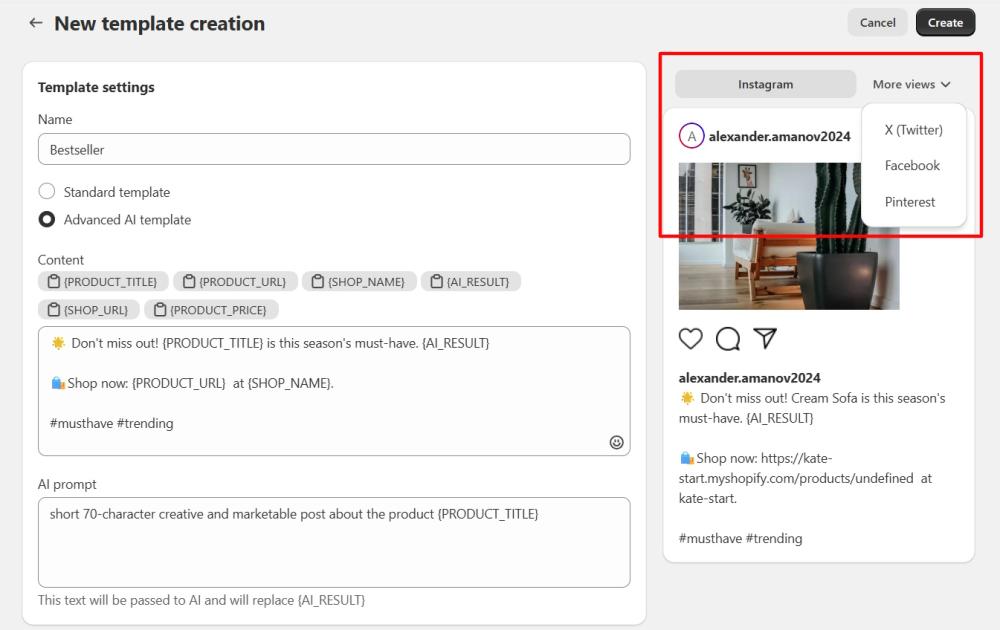Click the heart like icon in preview

[x=691, y=339]
